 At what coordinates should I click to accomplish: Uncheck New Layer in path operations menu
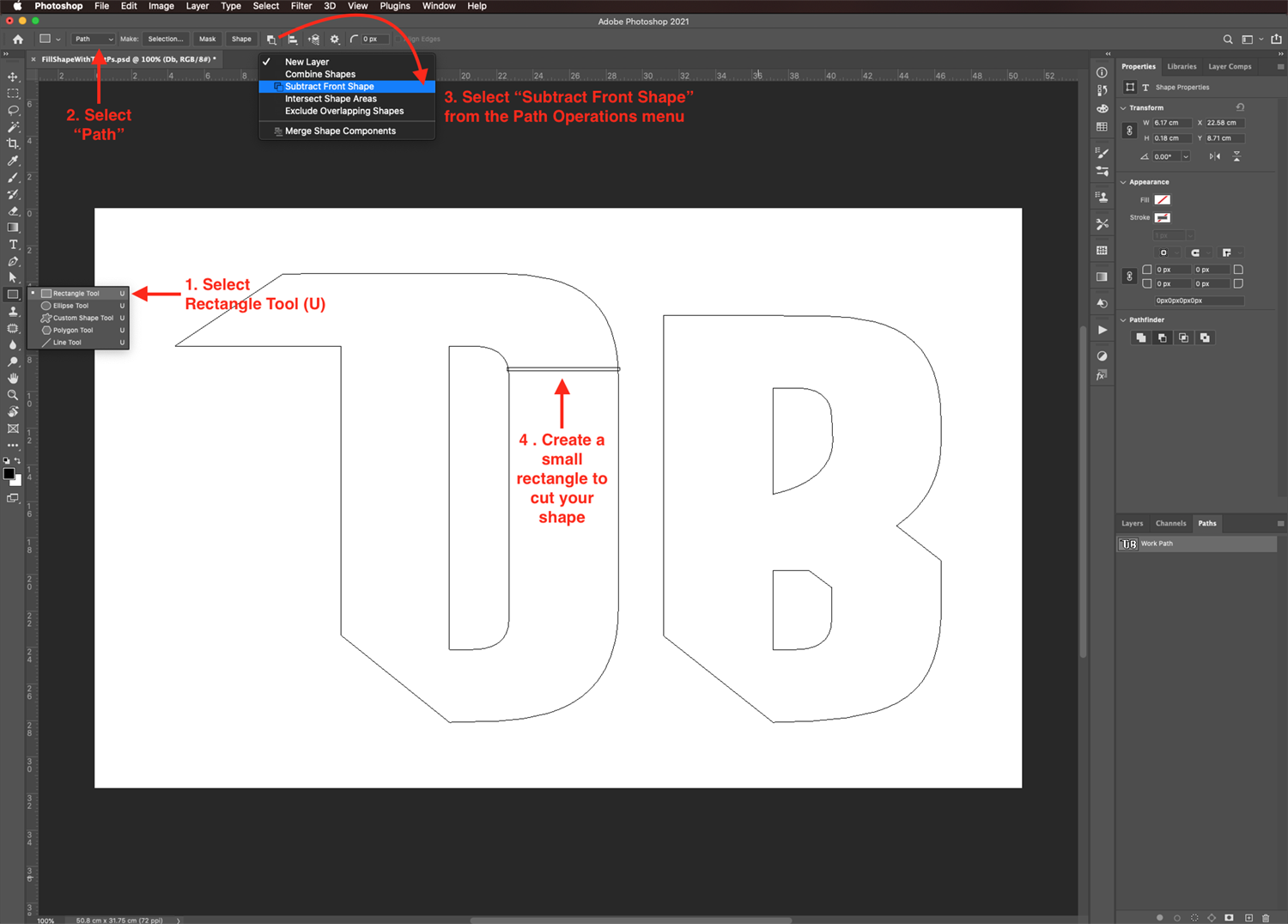coord(306,61)
